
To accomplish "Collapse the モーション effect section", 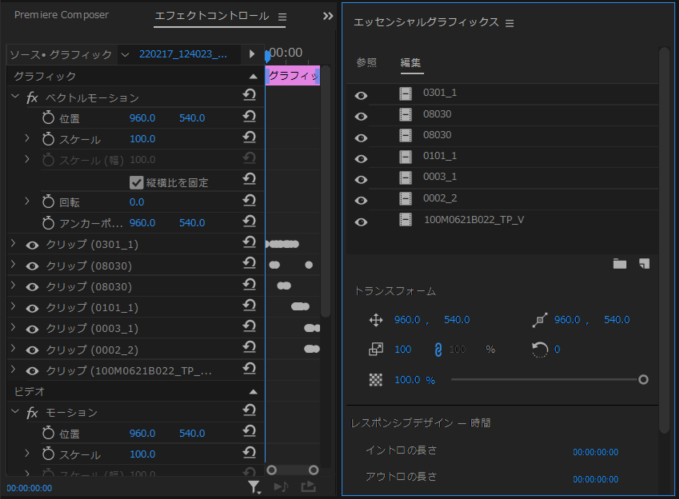I will coord(14,413).
